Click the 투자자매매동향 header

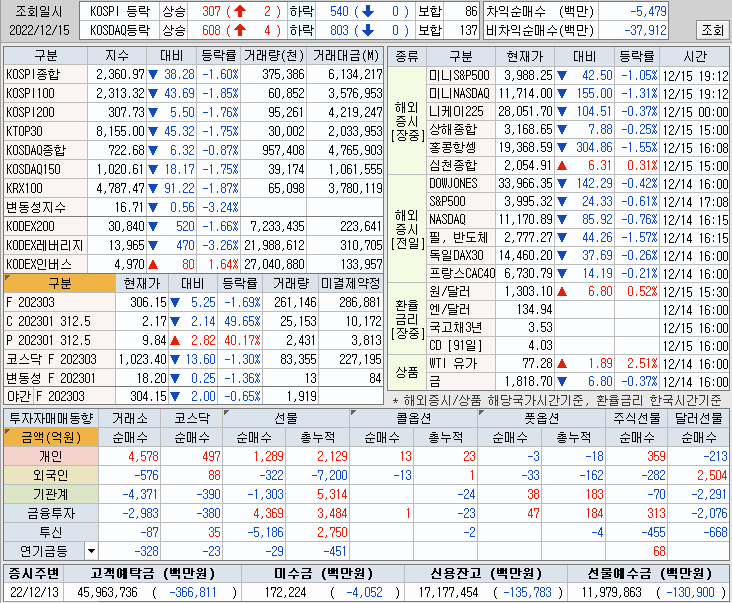tap(51, 418)
